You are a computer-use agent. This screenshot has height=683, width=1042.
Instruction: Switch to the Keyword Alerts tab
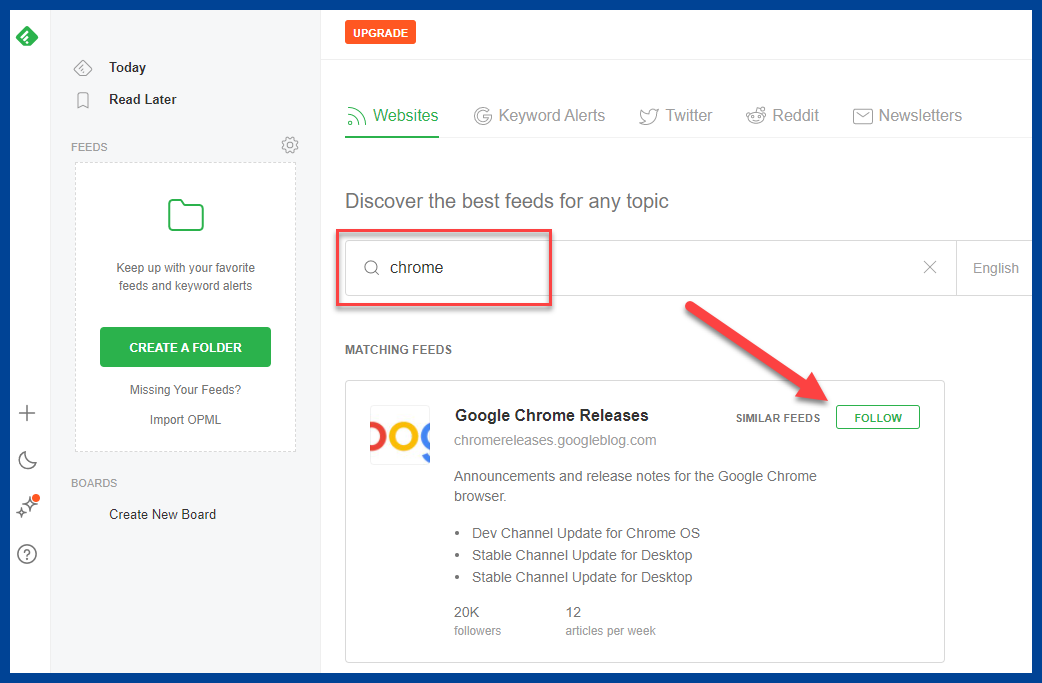click(540, 116)
